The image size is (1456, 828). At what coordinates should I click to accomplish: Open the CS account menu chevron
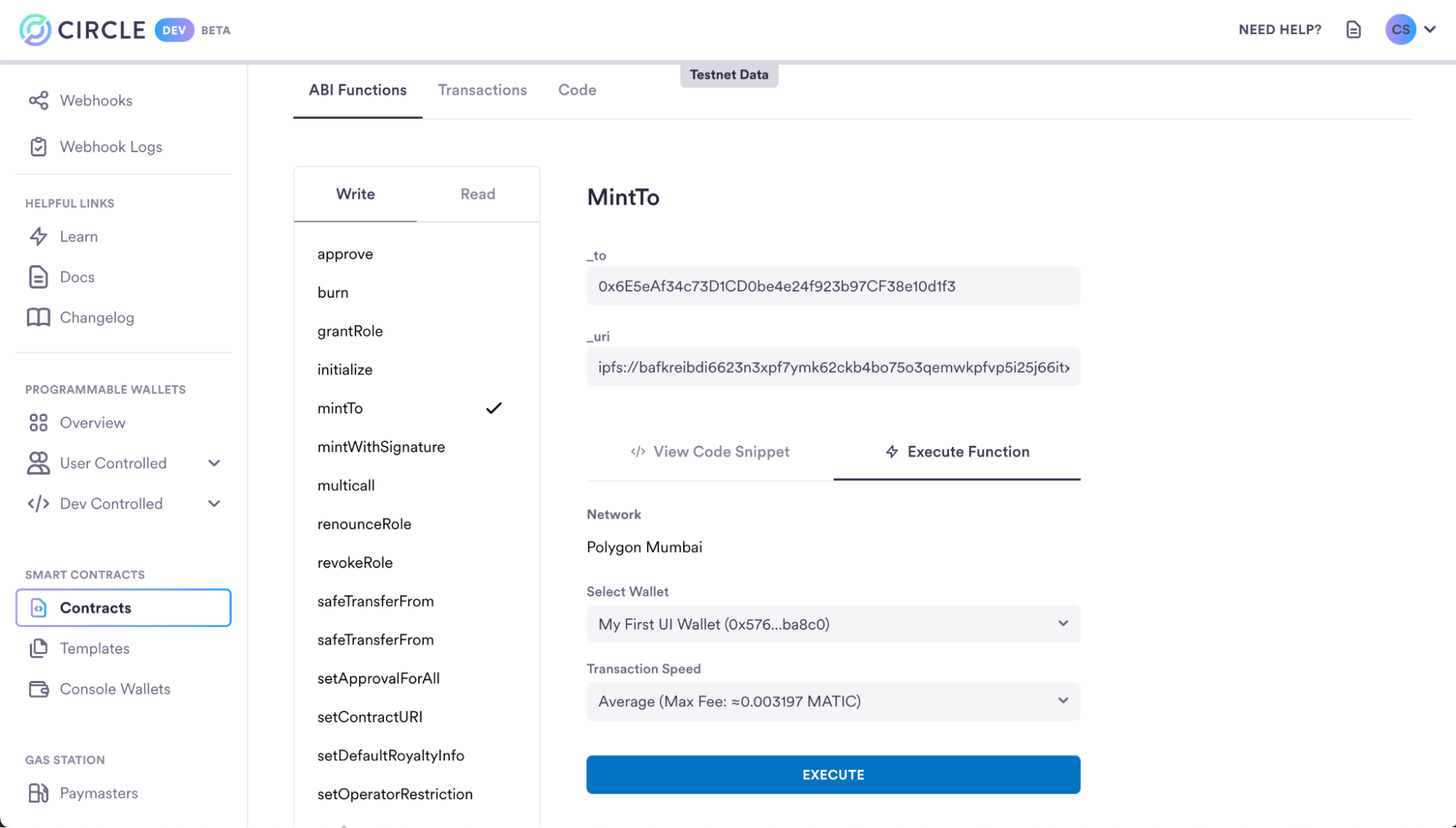click(1430, 30)
